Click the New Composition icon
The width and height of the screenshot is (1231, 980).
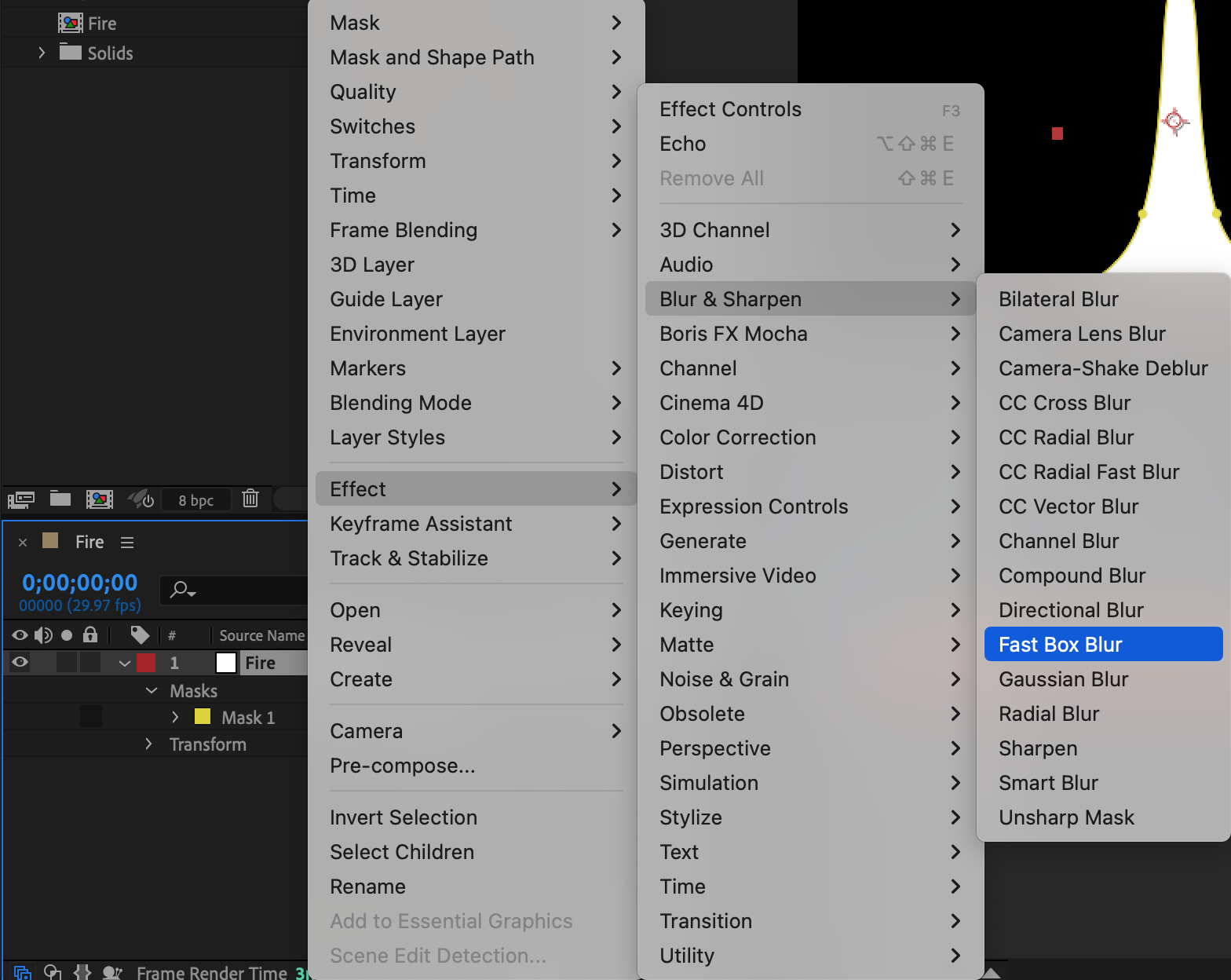click(x=100, y=499)
